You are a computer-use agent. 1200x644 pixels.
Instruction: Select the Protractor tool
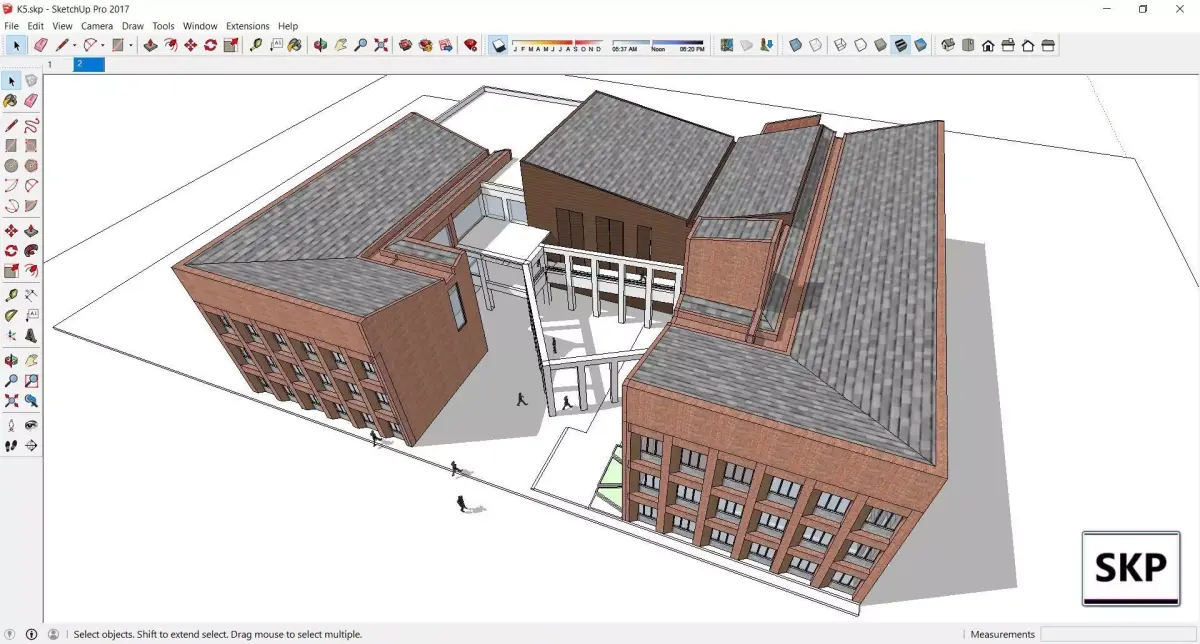tap(11, 315)
